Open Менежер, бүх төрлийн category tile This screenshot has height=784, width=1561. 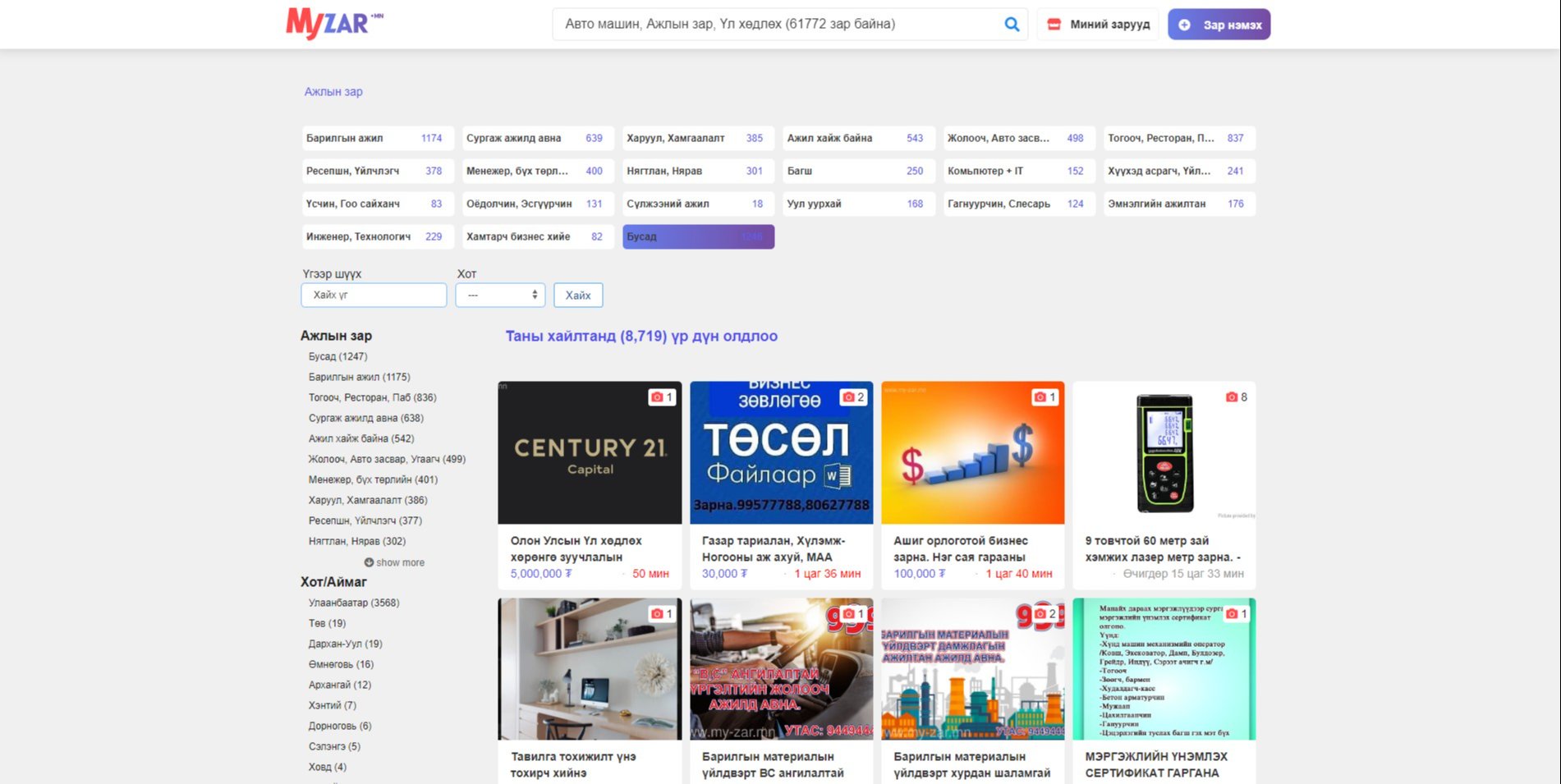pos(538,171)
